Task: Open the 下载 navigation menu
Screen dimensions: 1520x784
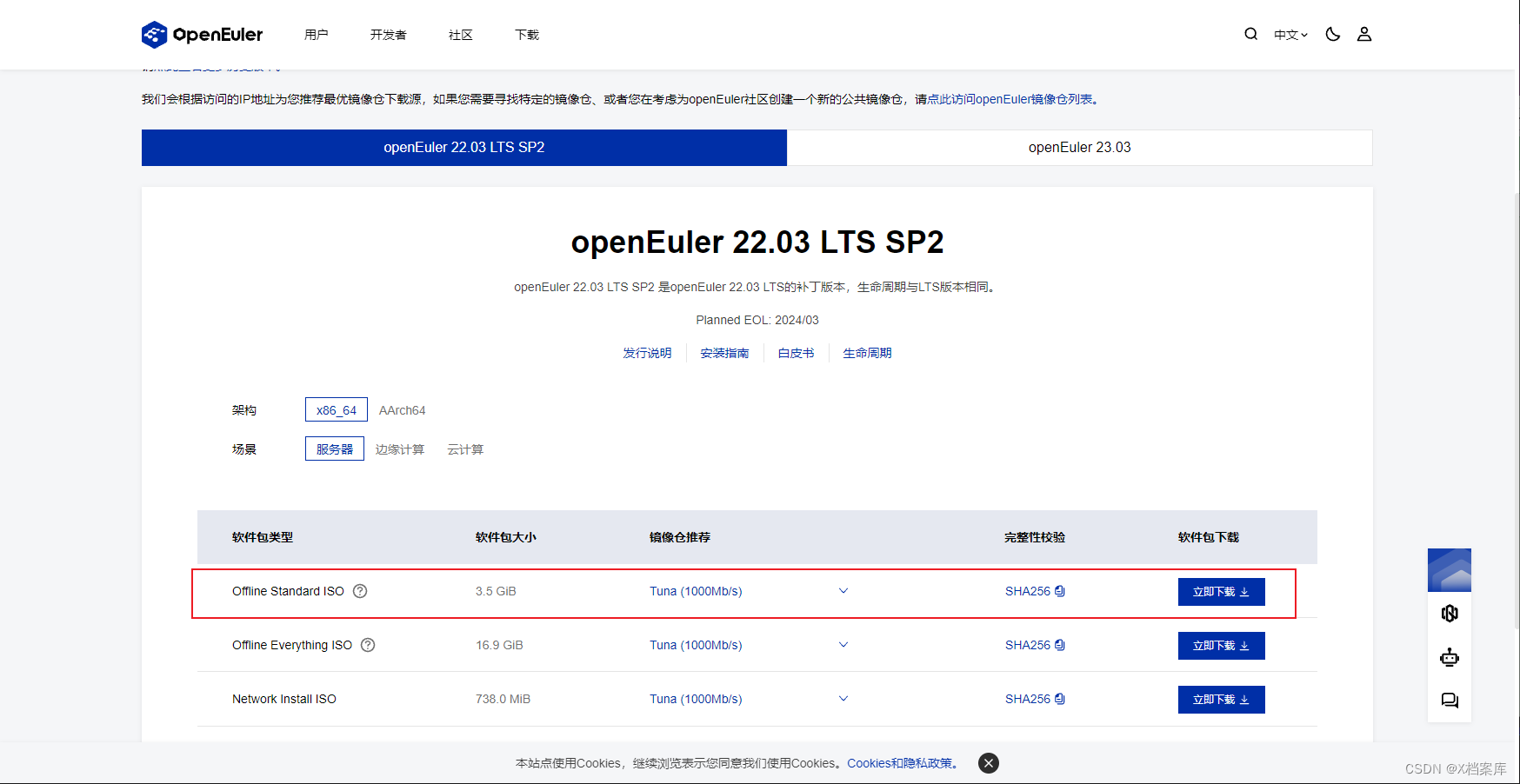Action: pos(527,35)
